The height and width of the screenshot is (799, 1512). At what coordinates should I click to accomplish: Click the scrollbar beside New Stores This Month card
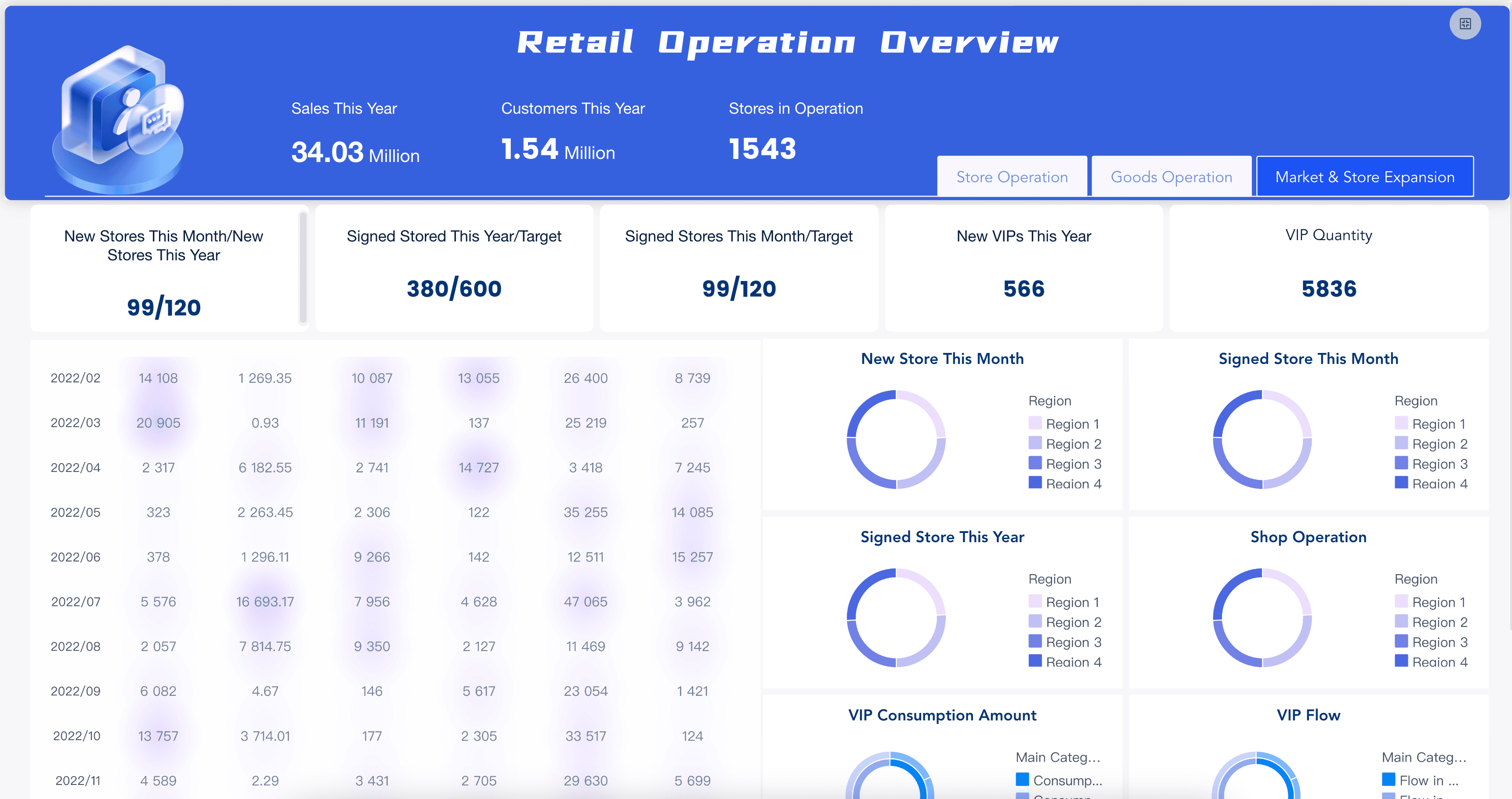pos(303,267)
